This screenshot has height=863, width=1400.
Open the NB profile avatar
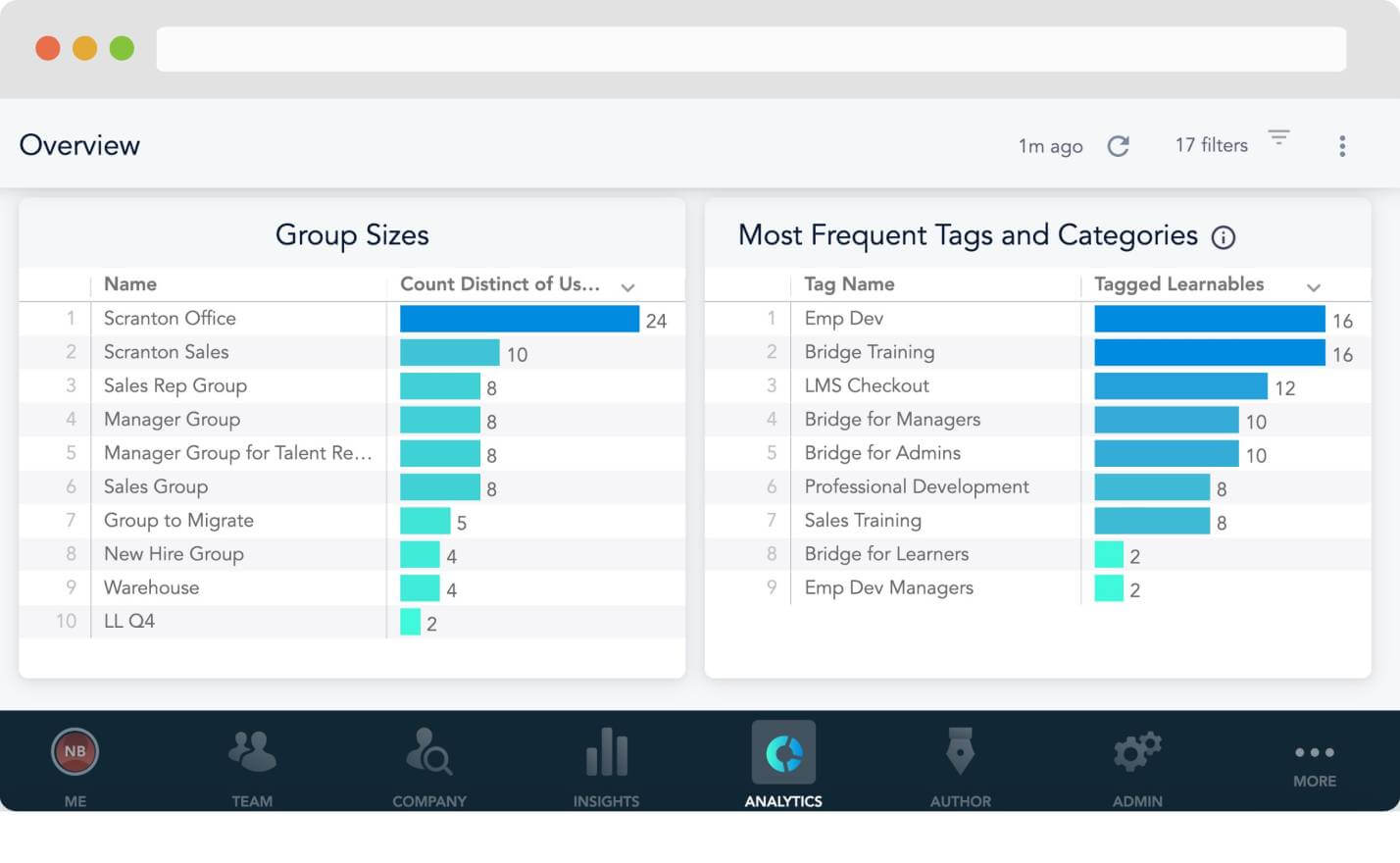pos(75,751)
